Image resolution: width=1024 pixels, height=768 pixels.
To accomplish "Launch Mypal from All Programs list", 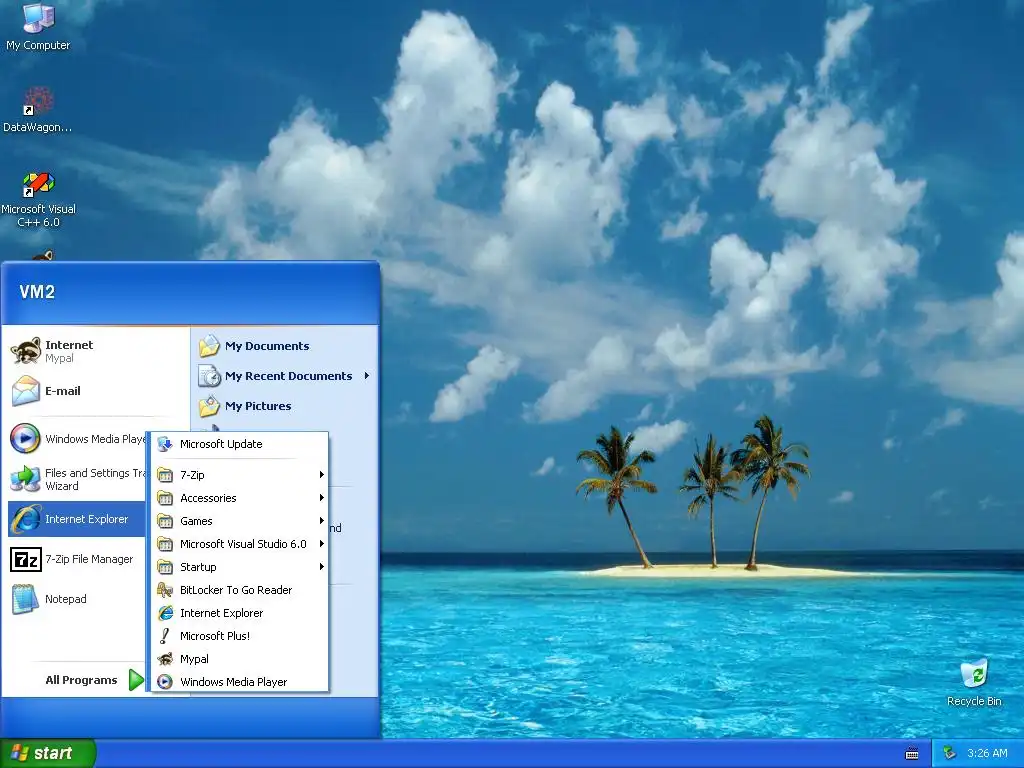I will (x=240, y=659).
